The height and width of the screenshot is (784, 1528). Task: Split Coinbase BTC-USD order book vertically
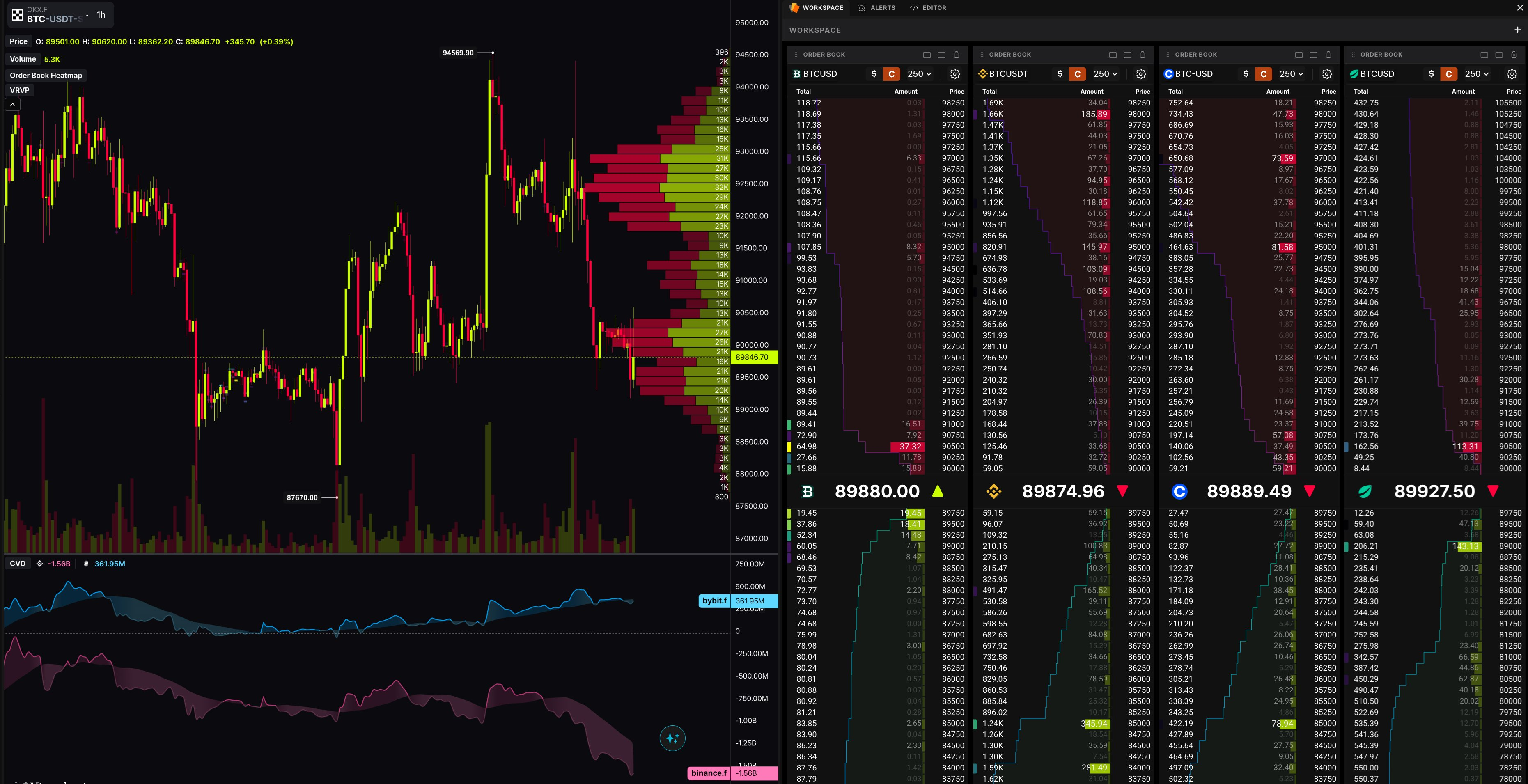tap(1299, 55)
